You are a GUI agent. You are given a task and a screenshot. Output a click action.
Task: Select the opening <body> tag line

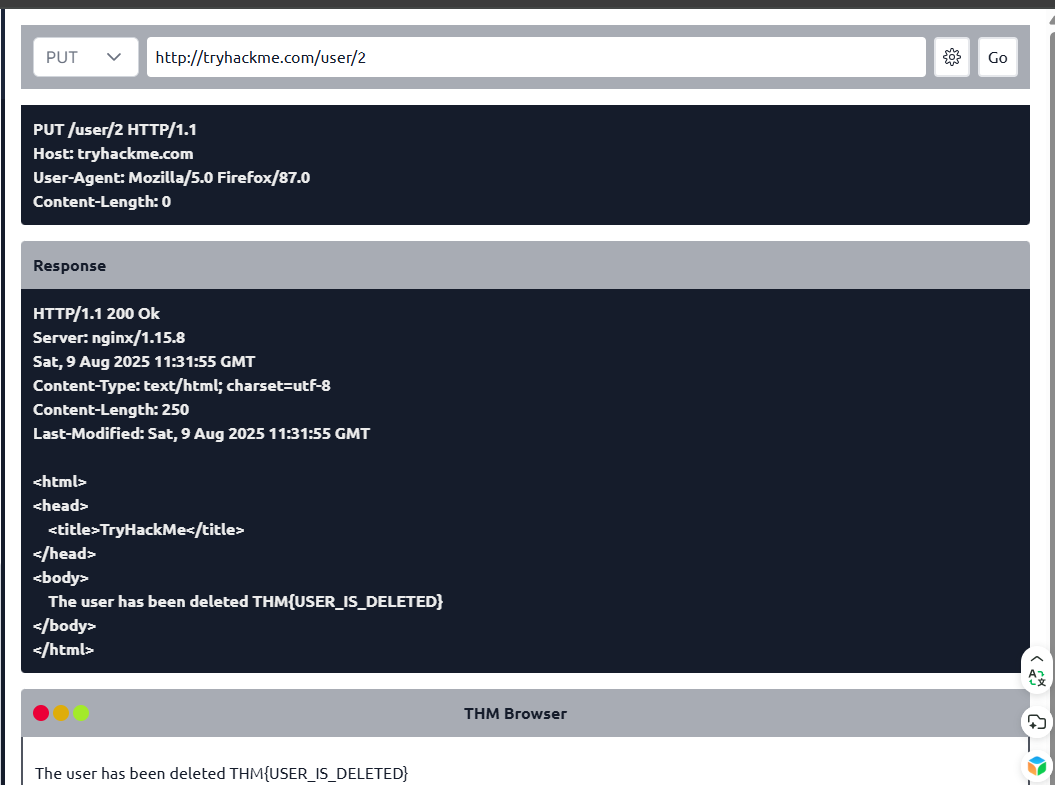(61, 578)
